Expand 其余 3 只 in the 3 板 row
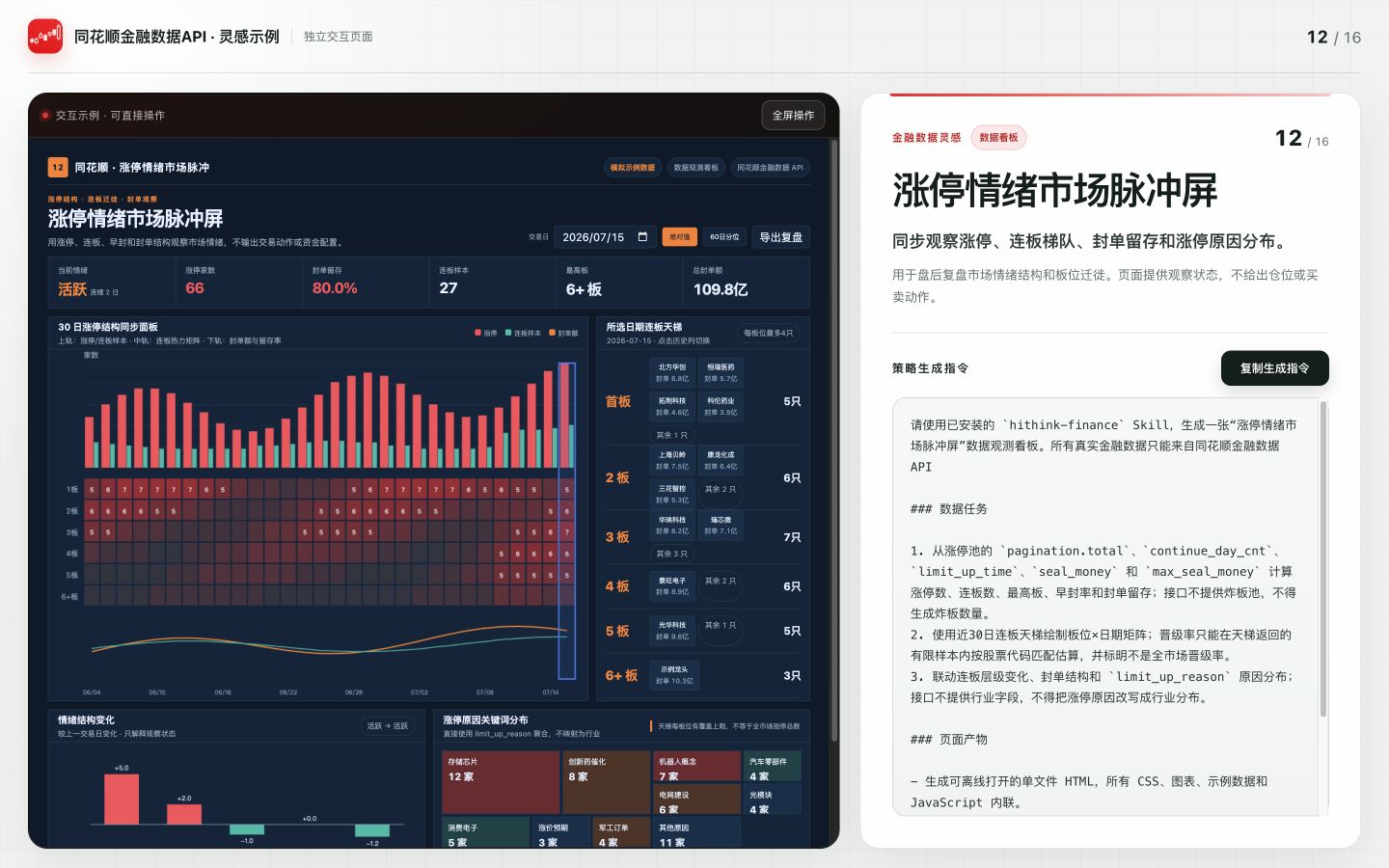This screenshot has height=868, width=1389. [672, 554]
